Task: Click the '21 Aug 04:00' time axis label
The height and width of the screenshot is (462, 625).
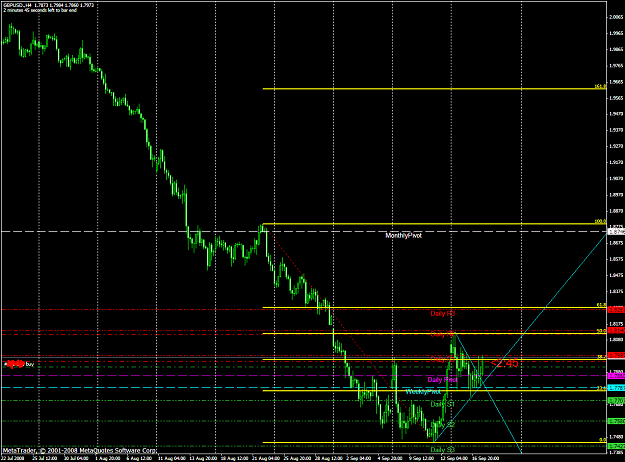Action: tap(266, 458)
